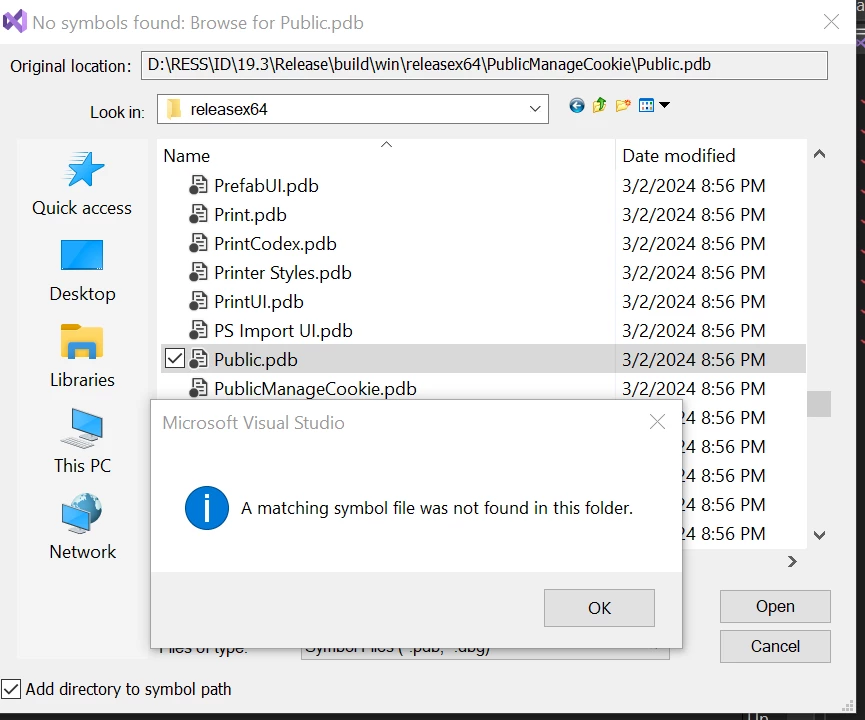Click PublicManageCookie.pdb date modified cell

(693, 389)
